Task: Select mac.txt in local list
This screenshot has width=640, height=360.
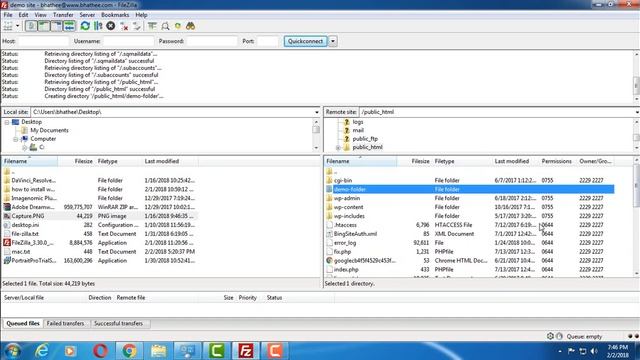Action: tap(21, 252)
